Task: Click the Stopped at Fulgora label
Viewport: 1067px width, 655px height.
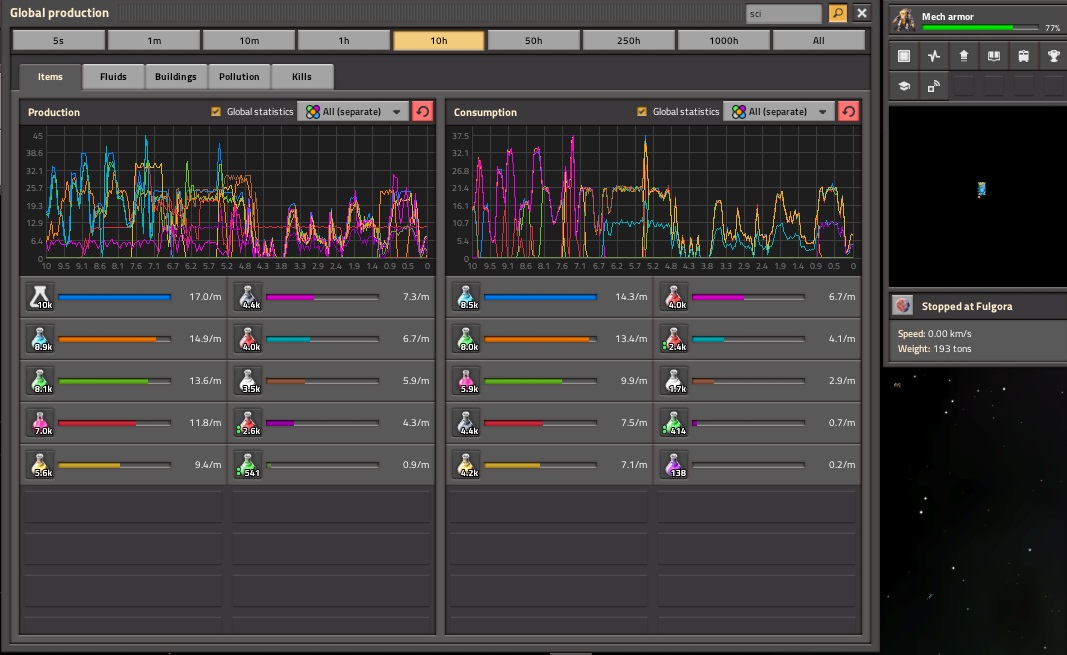Action: click(966, 306)
